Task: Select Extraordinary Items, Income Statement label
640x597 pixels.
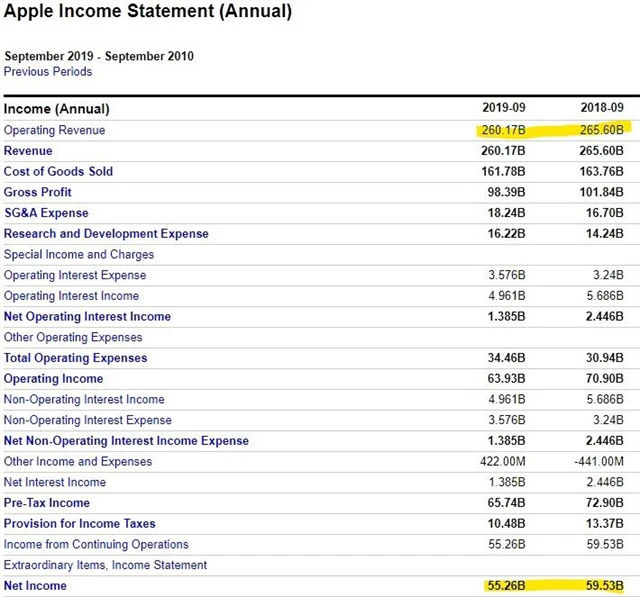Action: click(105, 565)
